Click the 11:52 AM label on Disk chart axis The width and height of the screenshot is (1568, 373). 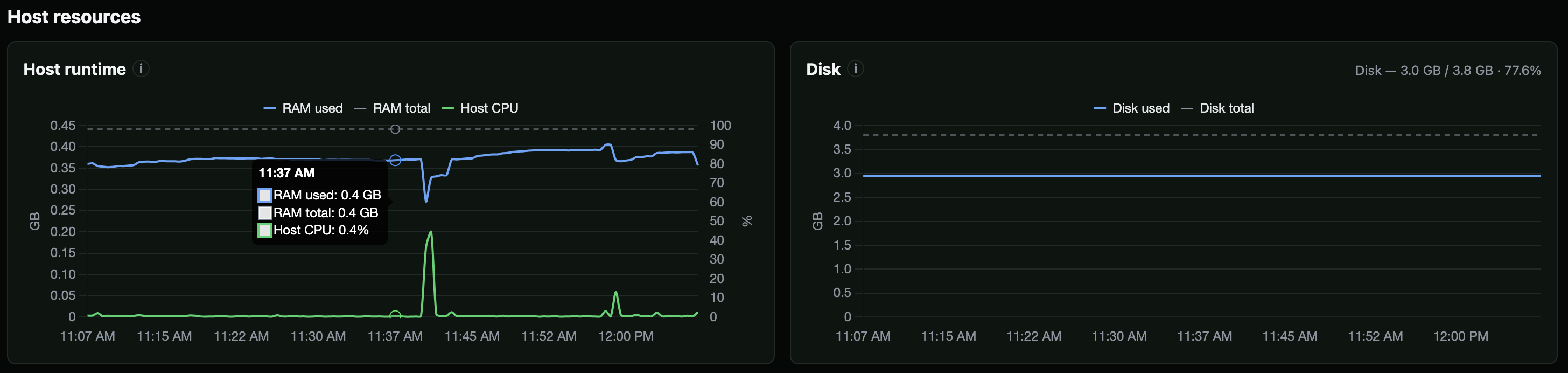(x=1375, y=336)
